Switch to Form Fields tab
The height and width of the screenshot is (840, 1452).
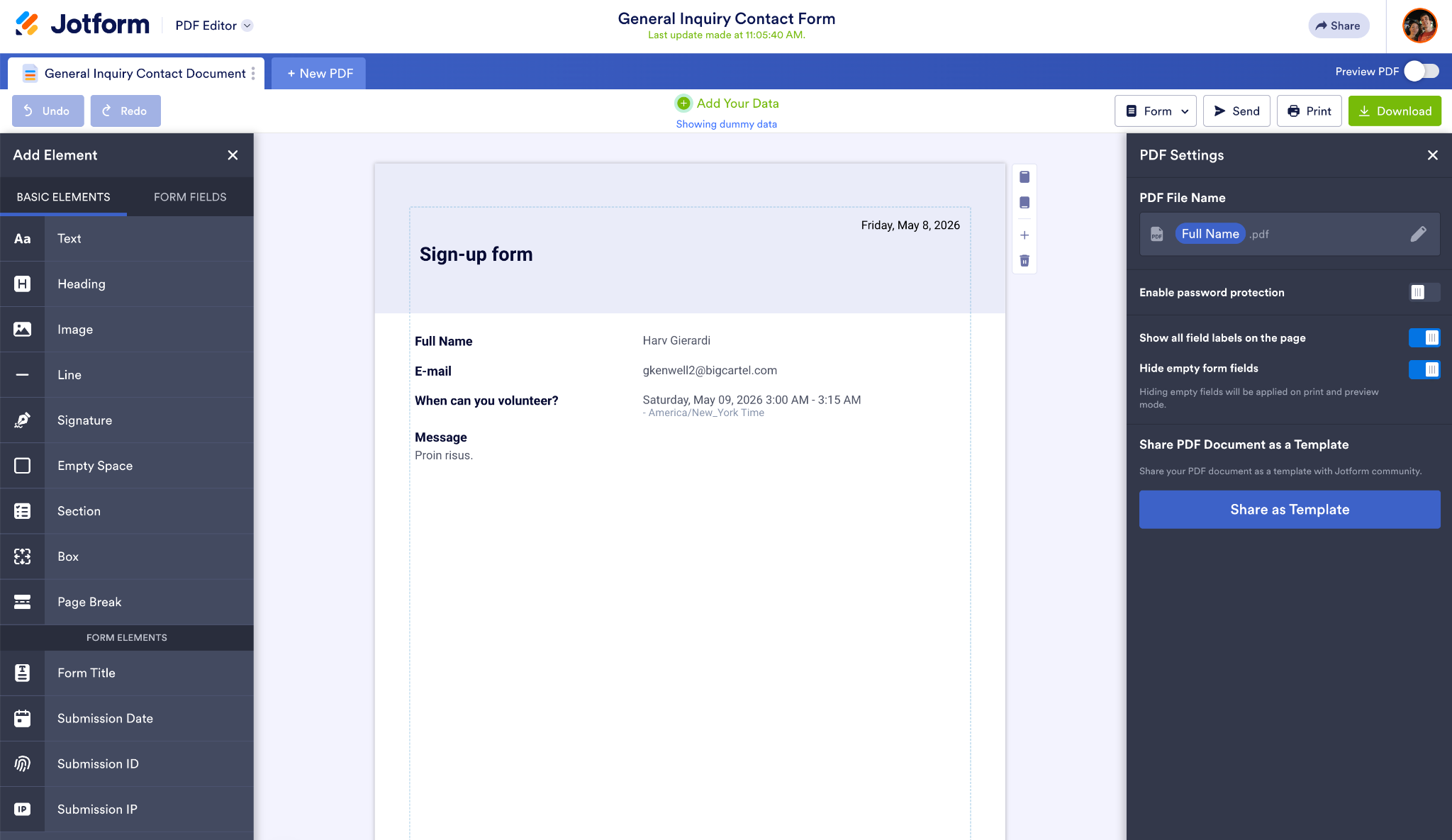coord(190,197)
